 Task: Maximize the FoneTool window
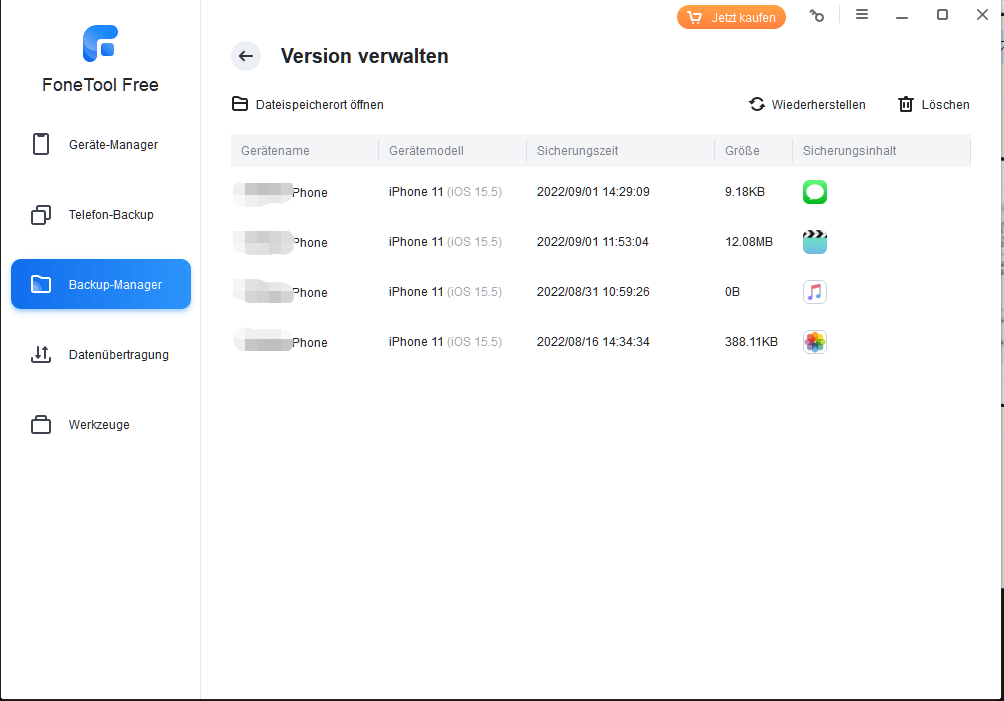coord(942,14)
